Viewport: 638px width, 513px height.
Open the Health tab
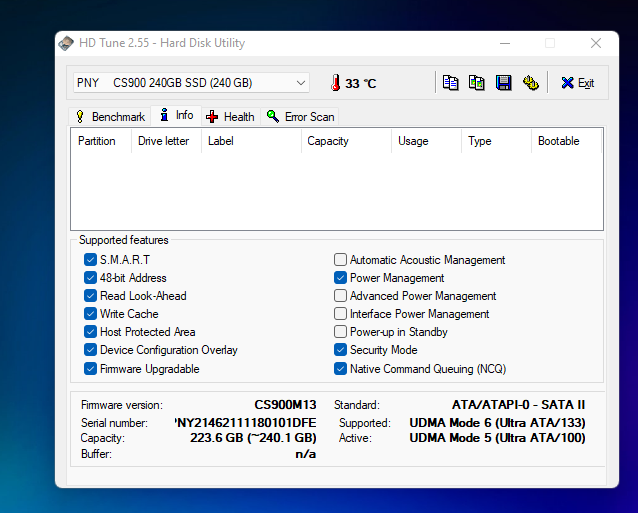pos(230,117)
